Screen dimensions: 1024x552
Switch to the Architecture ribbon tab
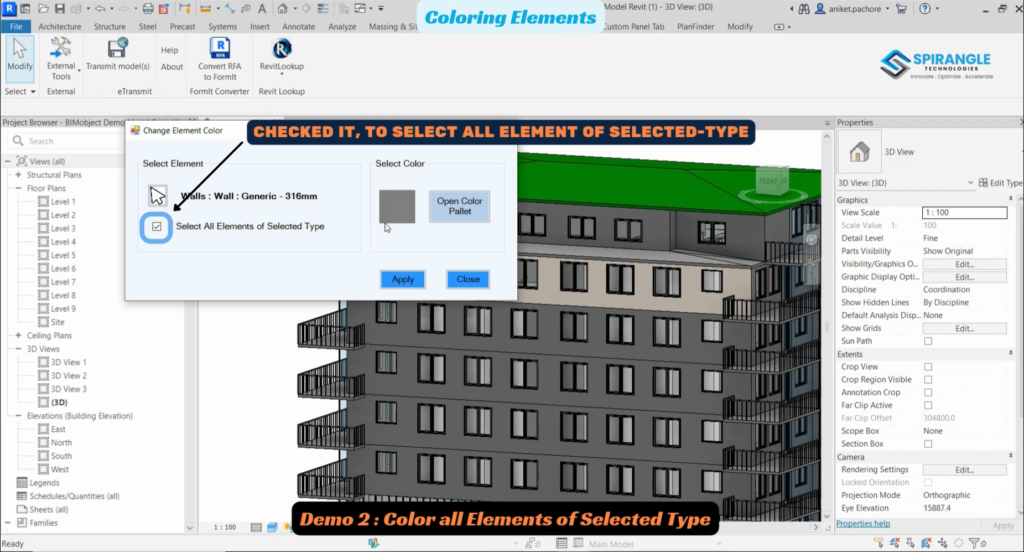tap(59, 27)
